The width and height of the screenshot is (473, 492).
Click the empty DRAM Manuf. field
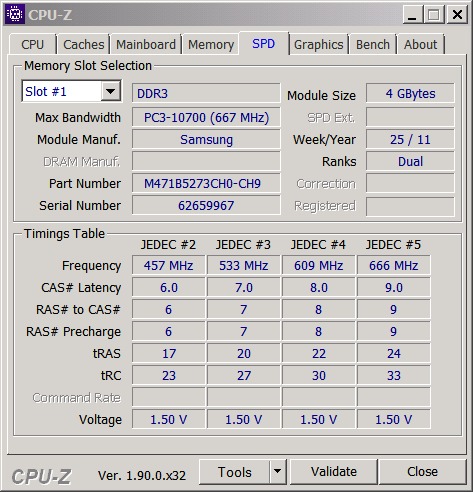(206, 161)
